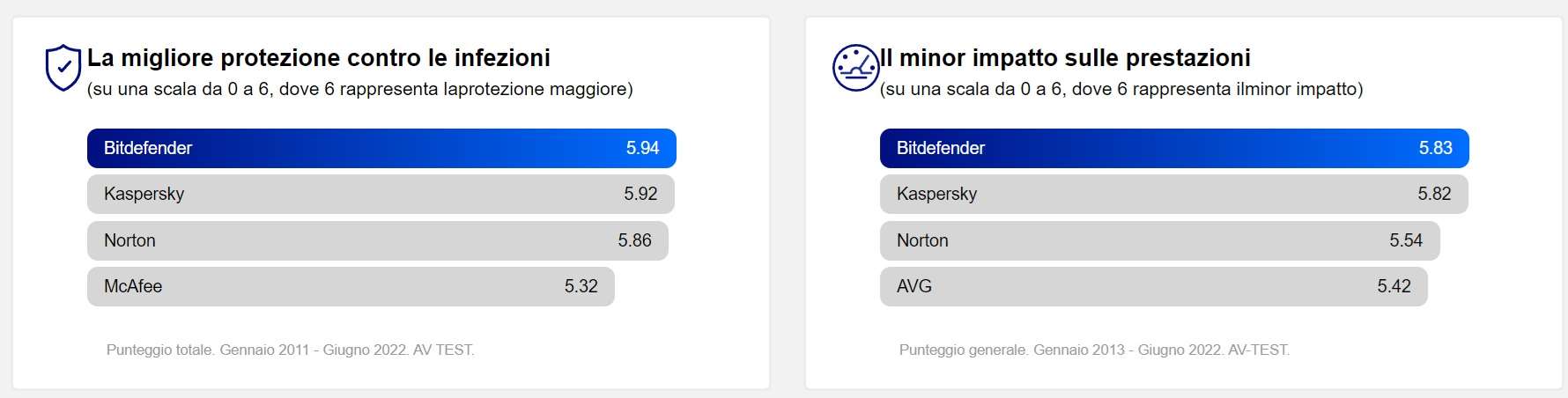Click the "Punteggio generale" AV-TEST footnote
The image size is (1568, 398).
pyautogui.click(x=1094, y=350)
